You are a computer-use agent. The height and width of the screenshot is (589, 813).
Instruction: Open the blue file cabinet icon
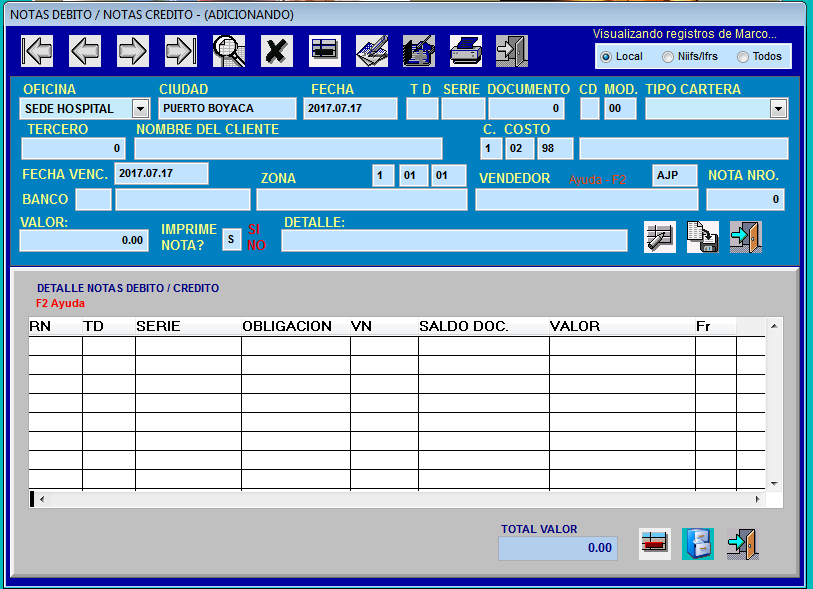pos(698,544)
